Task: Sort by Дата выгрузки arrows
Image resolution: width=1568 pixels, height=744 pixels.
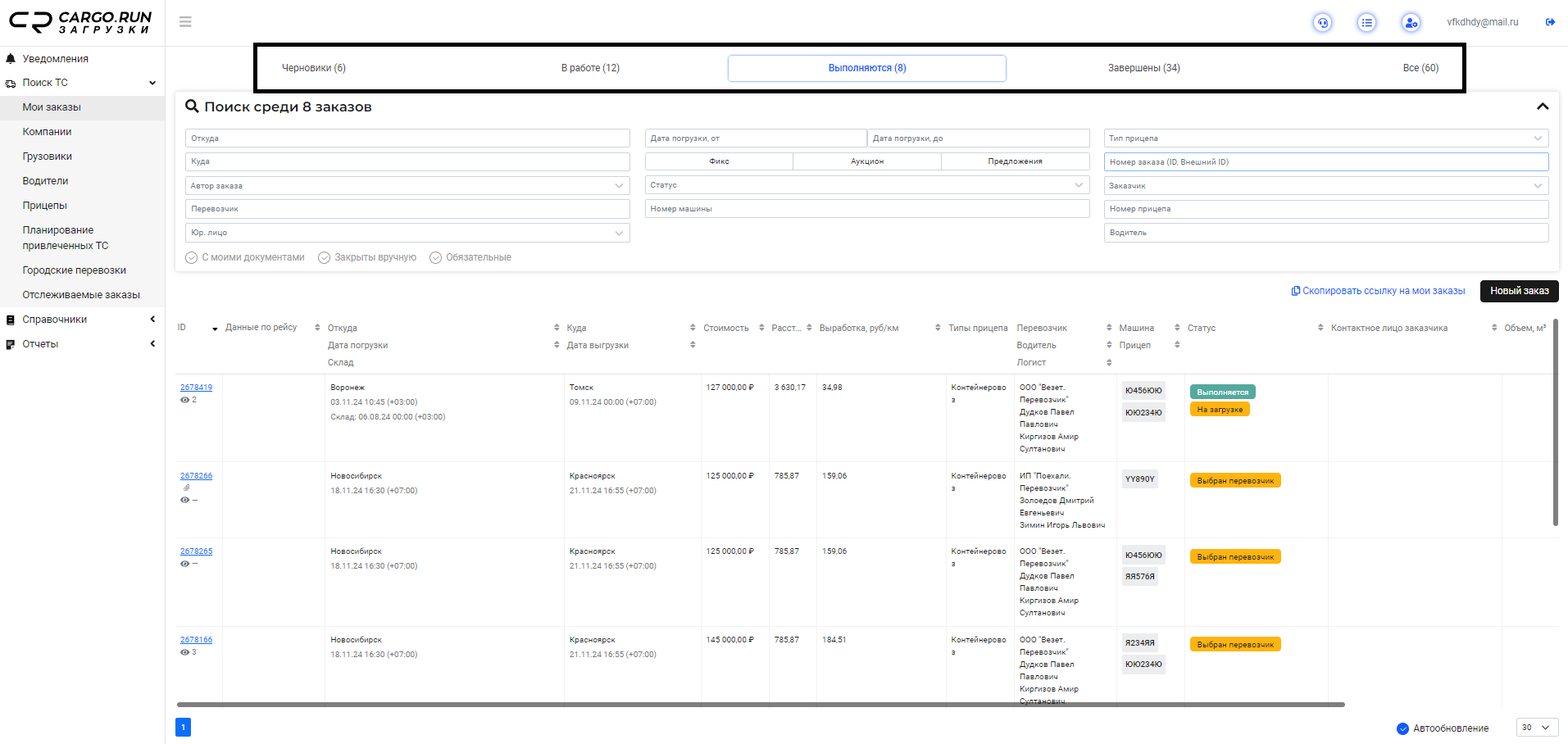Action: (693, 345)
